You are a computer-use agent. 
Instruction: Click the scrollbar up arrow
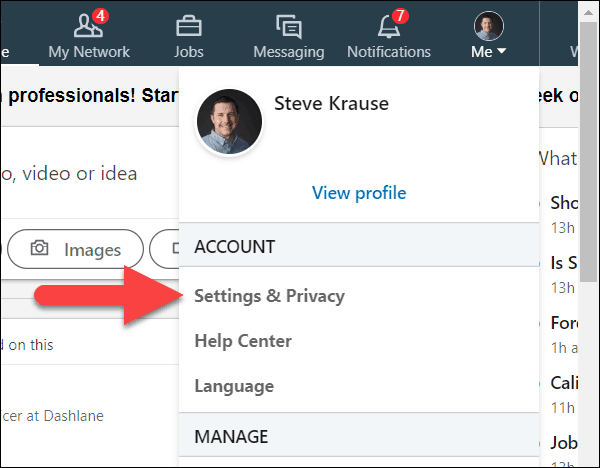pyautogui.click(x=589, y=13)
